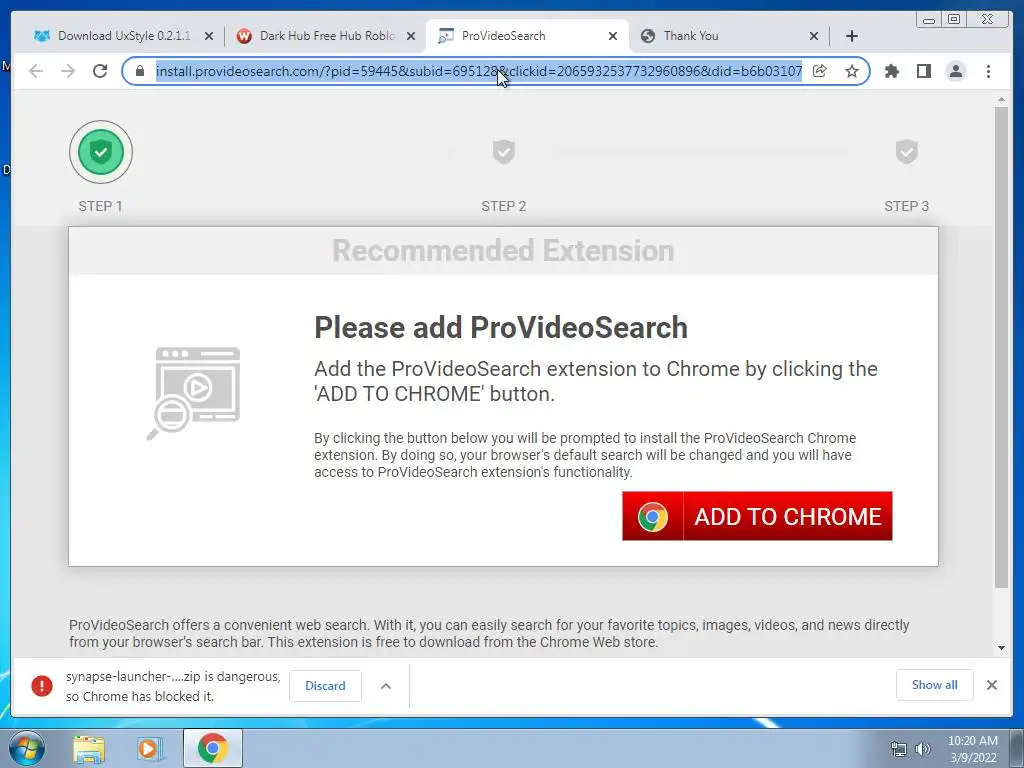Click the Step 2 shield icon
Viewport: 1024px width, 768px height.
click(x=504, y=152)
